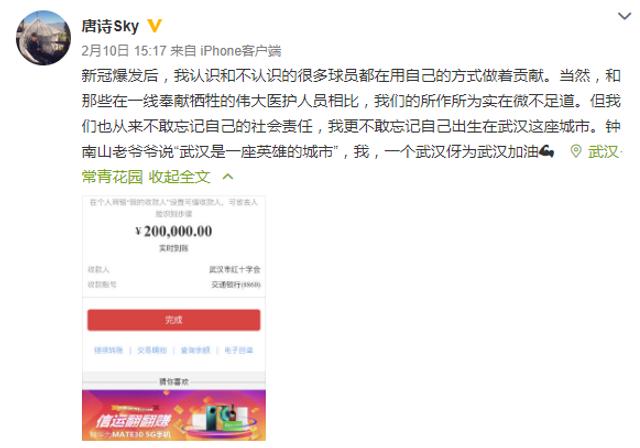Click the 查询余额 link
This screenshot has width=640, height=448.
195,350
